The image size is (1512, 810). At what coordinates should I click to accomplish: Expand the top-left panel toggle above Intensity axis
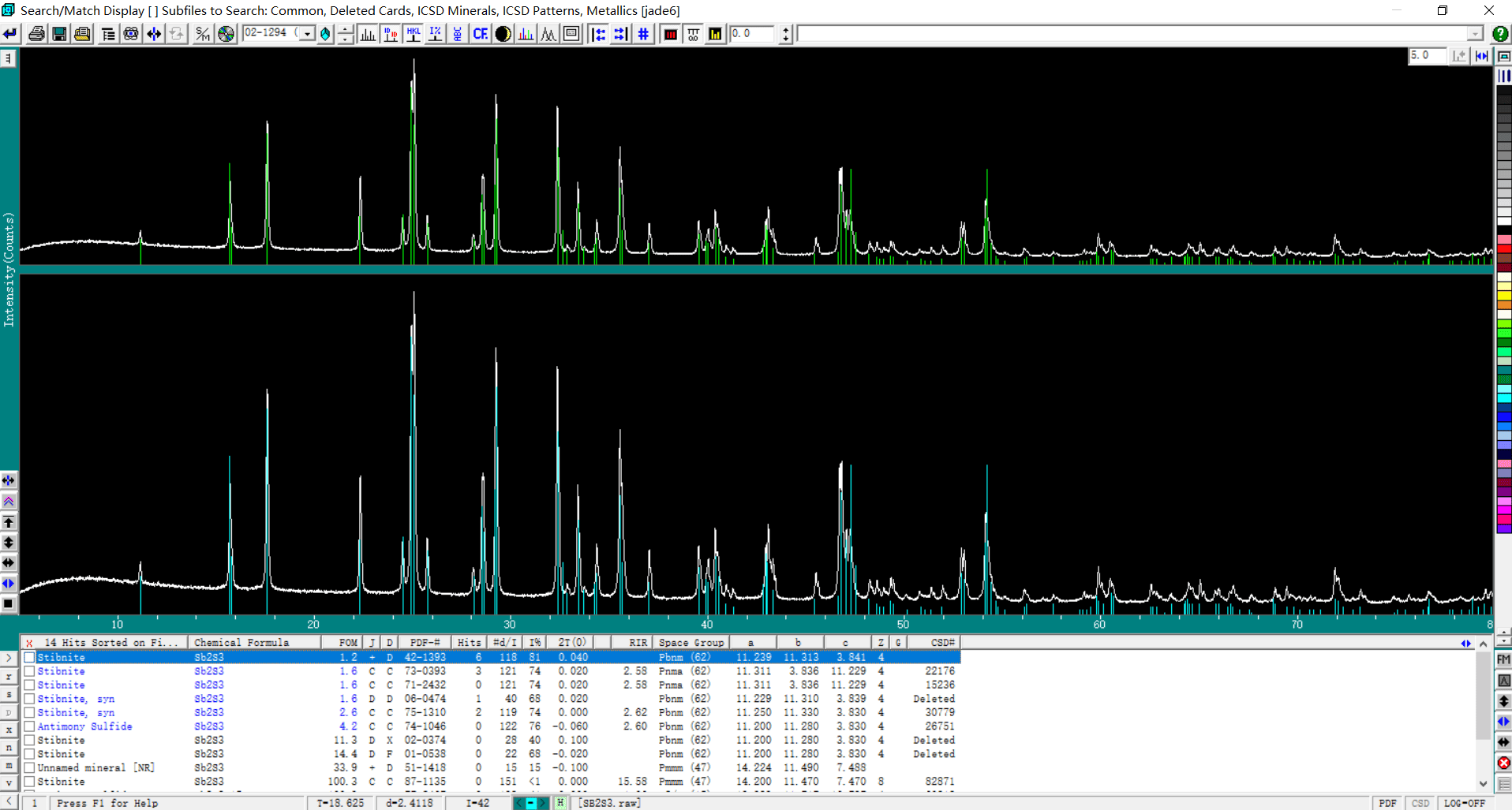[9, 58]
